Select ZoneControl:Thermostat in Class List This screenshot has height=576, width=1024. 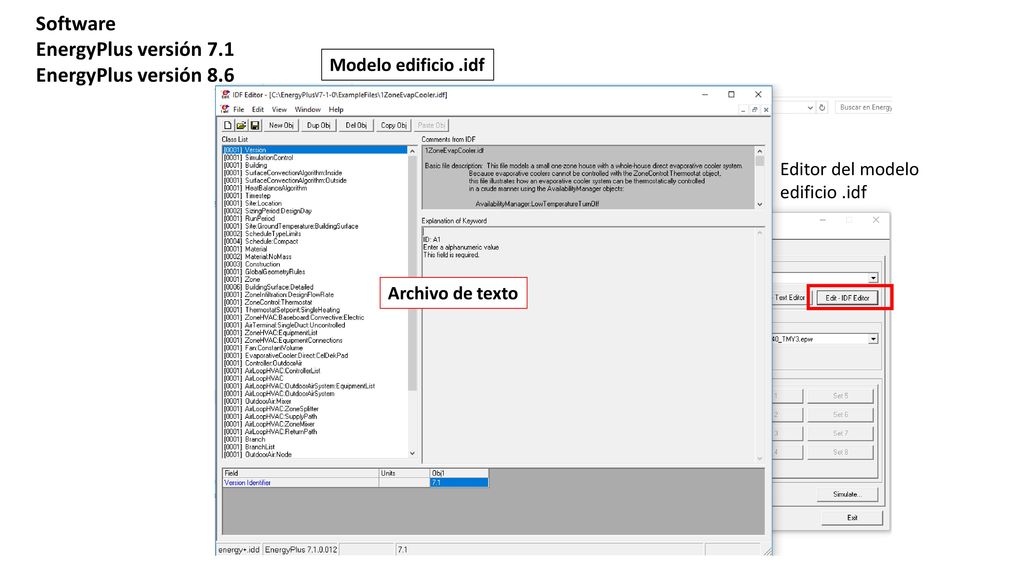pyautogui.click(x=278, y=302)
